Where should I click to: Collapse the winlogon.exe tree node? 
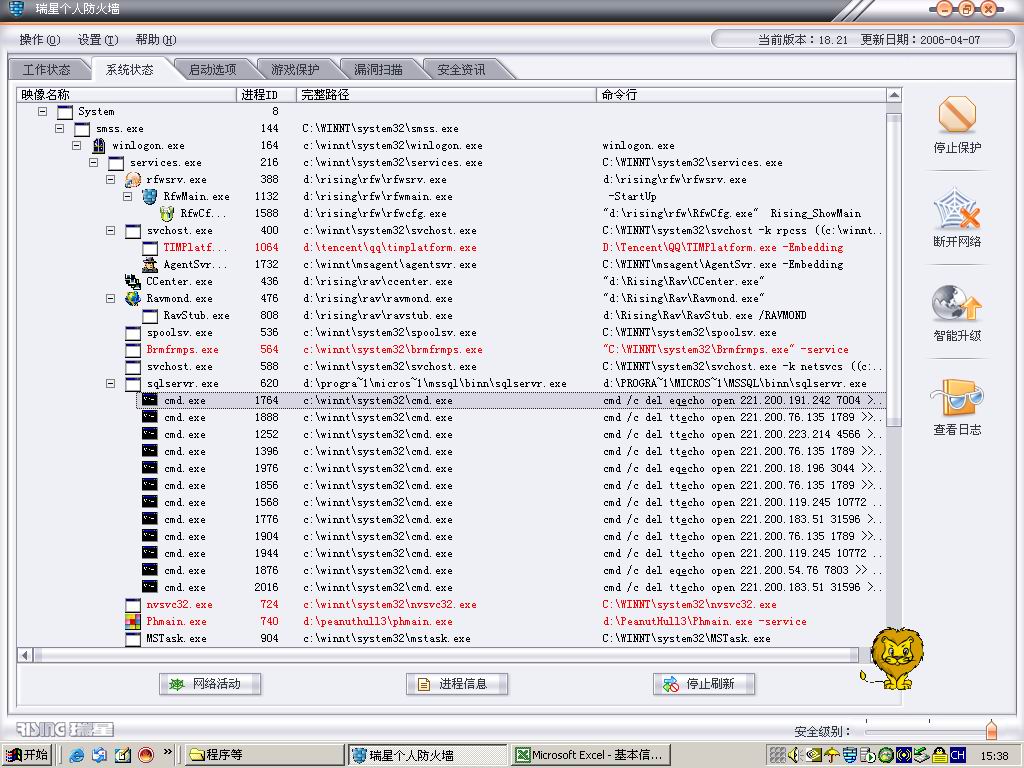point(76,146)
